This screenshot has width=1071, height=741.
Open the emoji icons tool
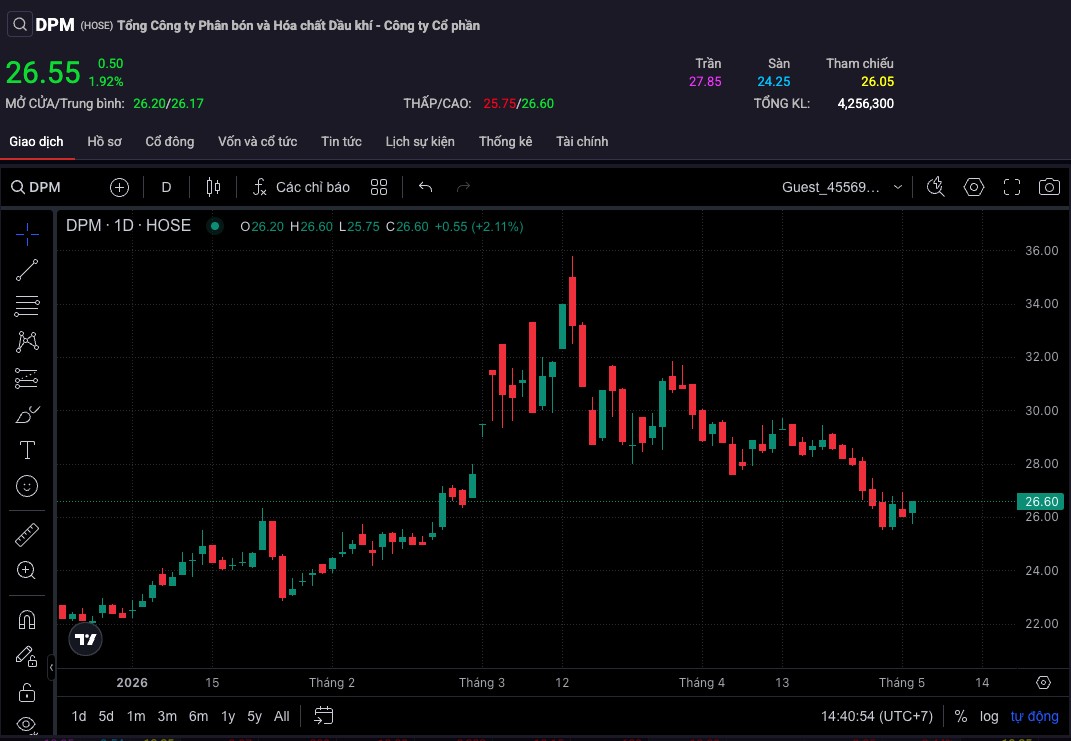tap(27, 486)
